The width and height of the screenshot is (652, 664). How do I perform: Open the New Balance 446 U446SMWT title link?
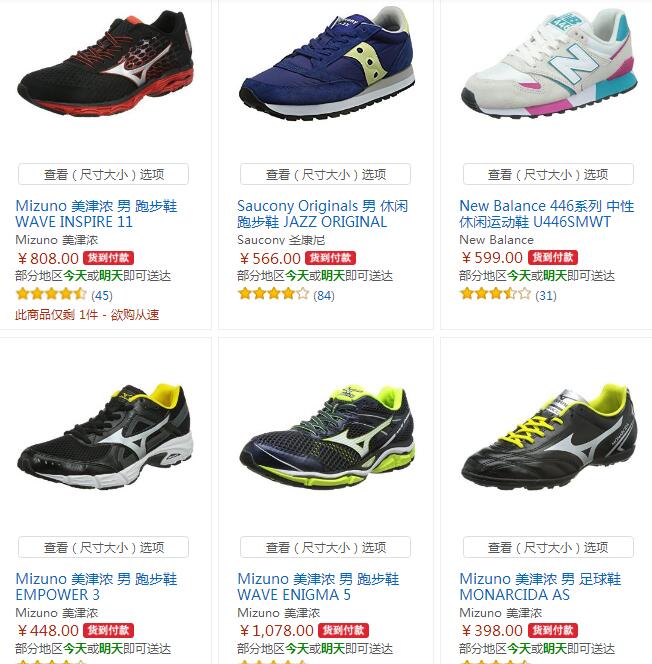point(547,214)
